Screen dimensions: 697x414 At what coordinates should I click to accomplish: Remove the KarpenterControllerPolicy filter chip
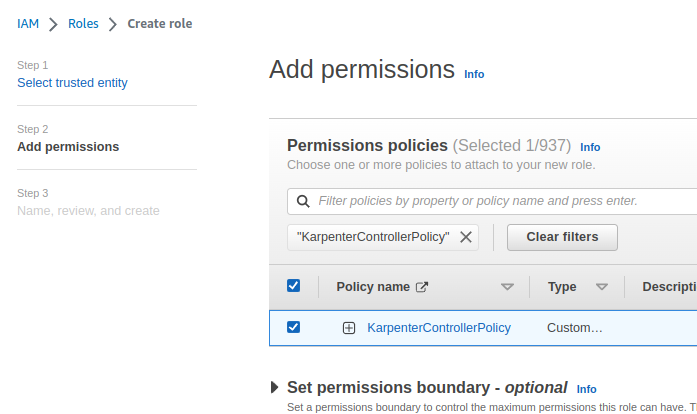pos(466,237)
